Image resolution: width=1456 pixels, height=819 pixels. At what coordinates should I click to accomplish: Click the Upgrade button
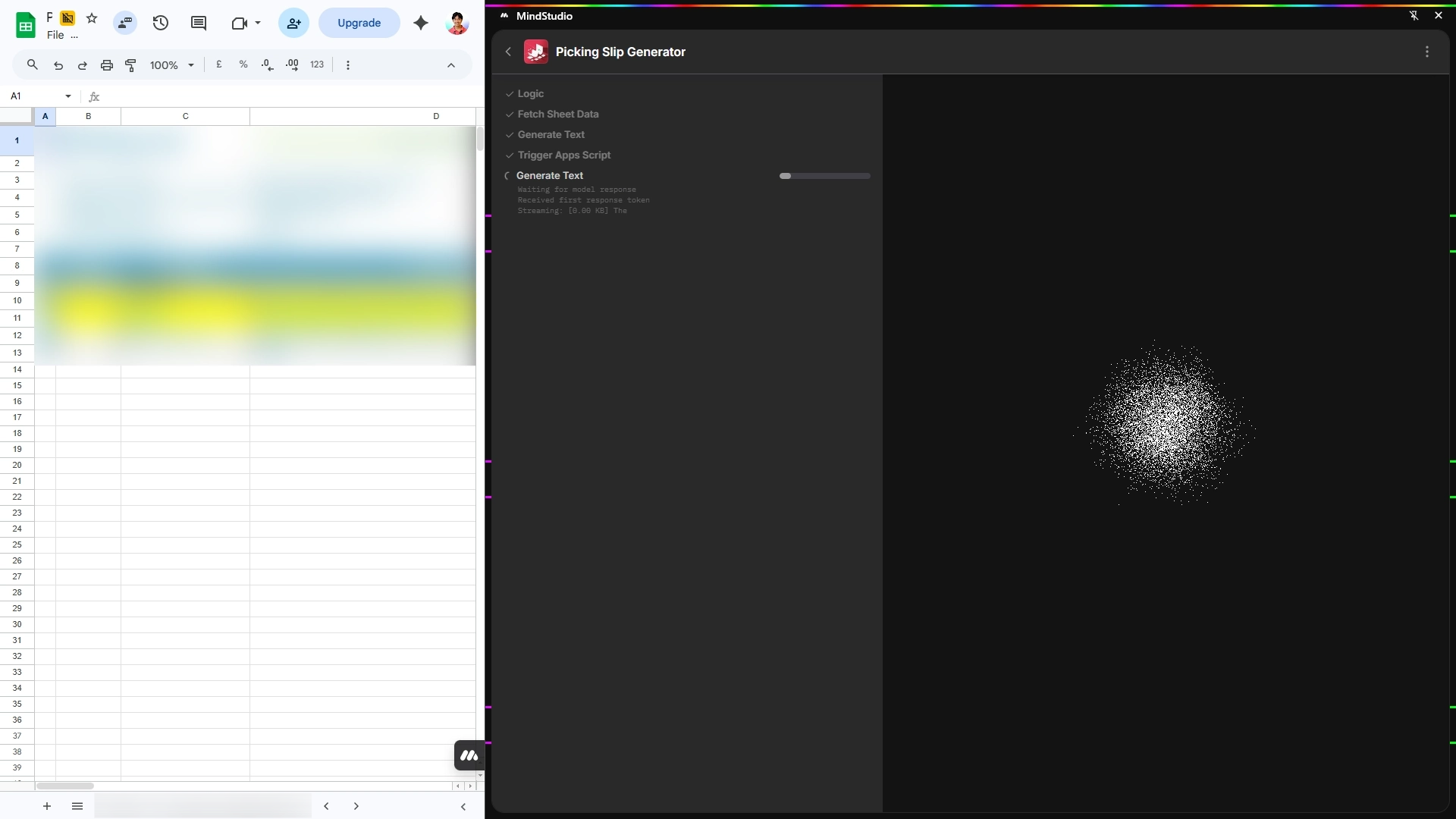(359, 23)
